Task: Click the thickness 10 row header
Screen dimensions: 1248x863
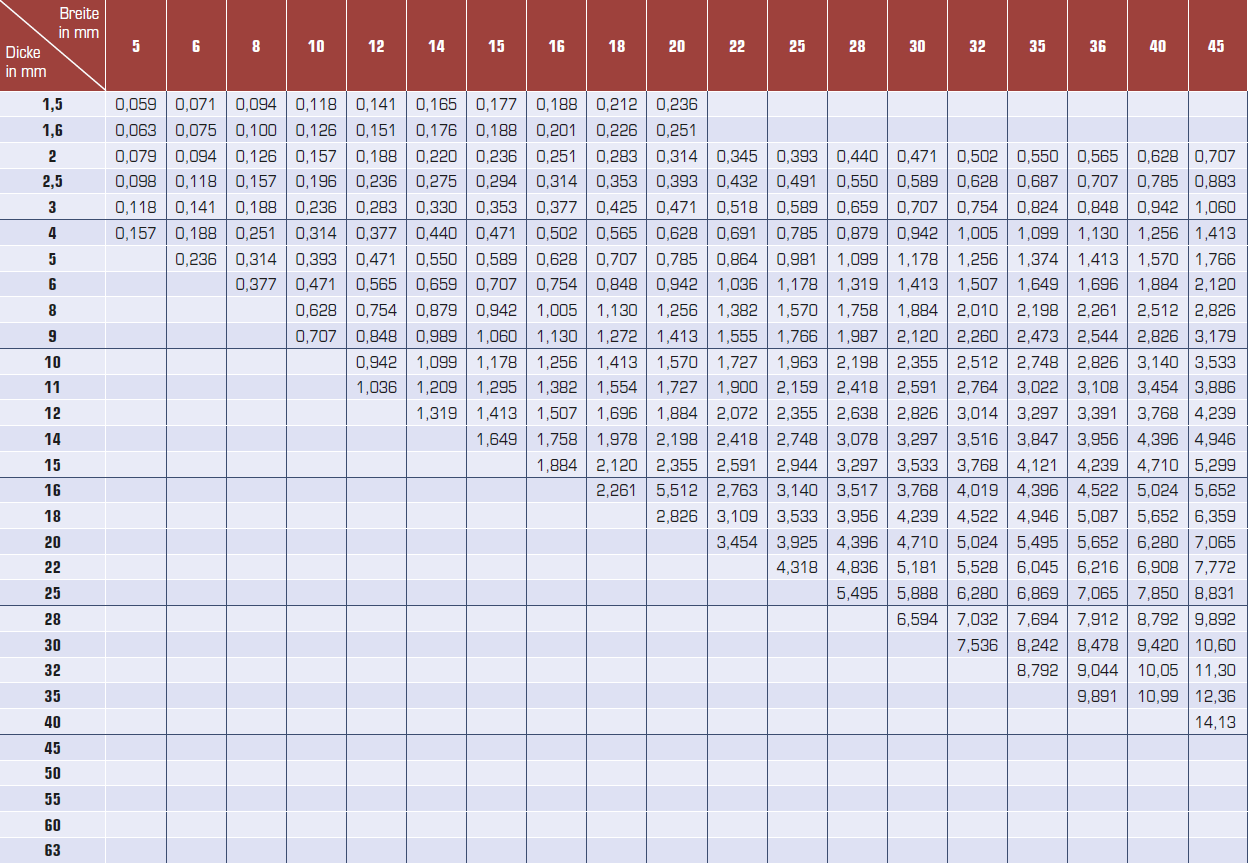Action: tap(52, 362)
